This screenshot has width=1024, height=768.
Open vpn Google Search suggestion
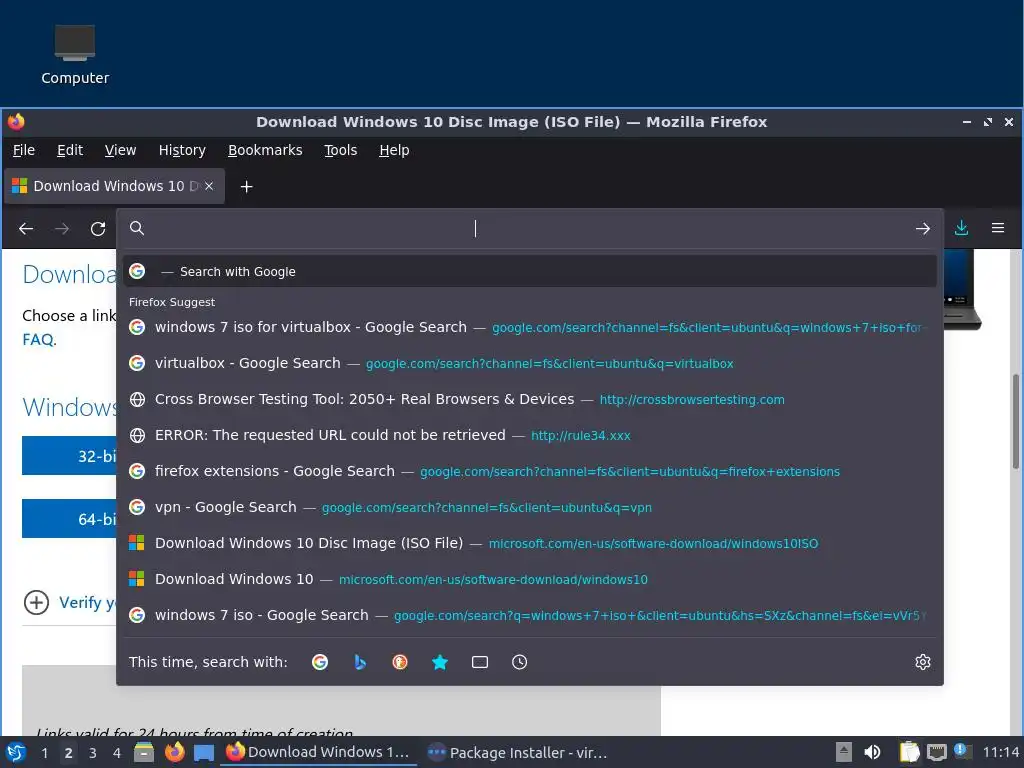[x=530, y=507]
